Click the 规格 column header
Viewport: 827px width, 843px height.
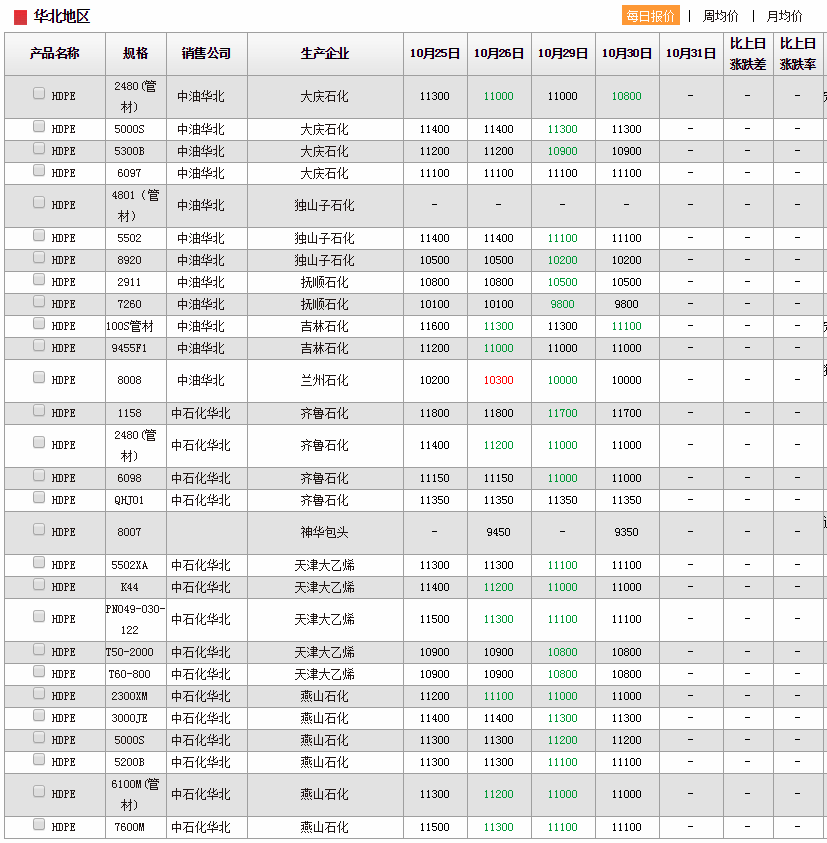136,53
